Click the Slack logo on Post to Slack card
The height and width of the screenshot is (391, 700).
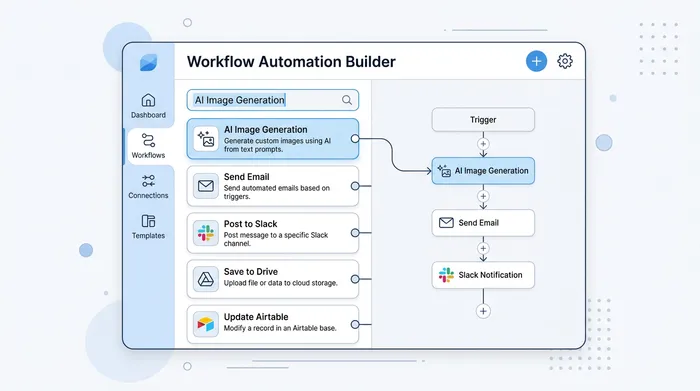[206, 233]
